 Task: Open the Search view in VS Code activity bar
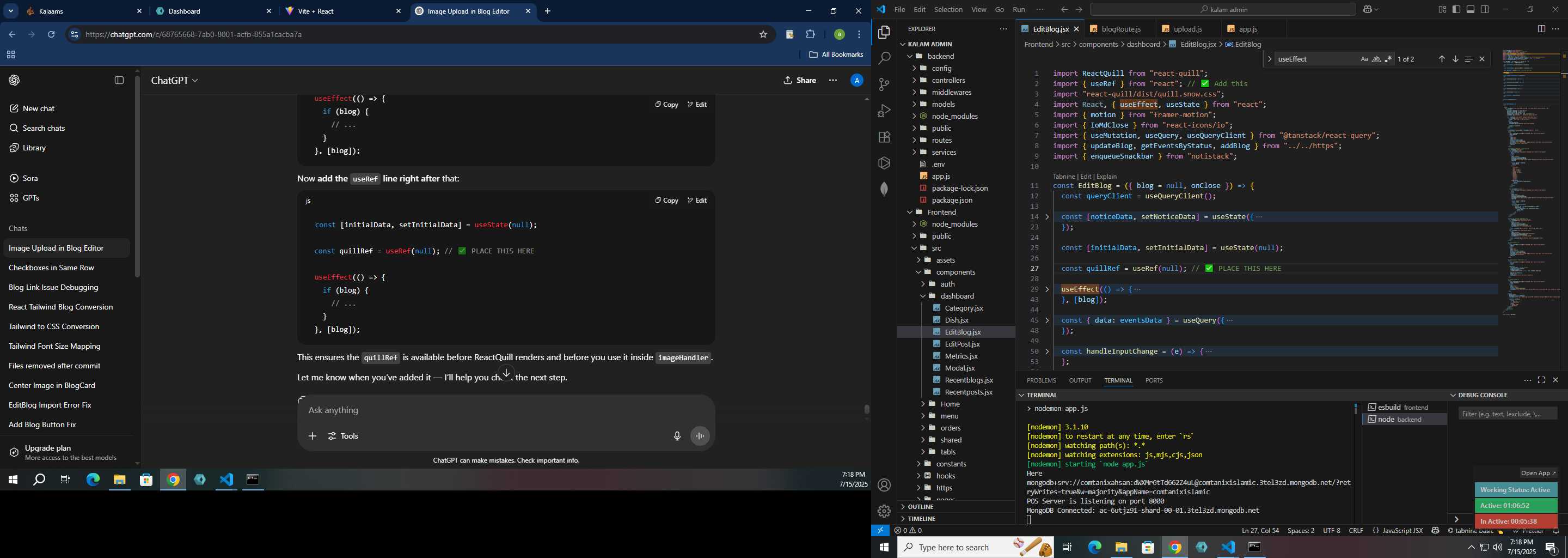click(x=884, y=58)
